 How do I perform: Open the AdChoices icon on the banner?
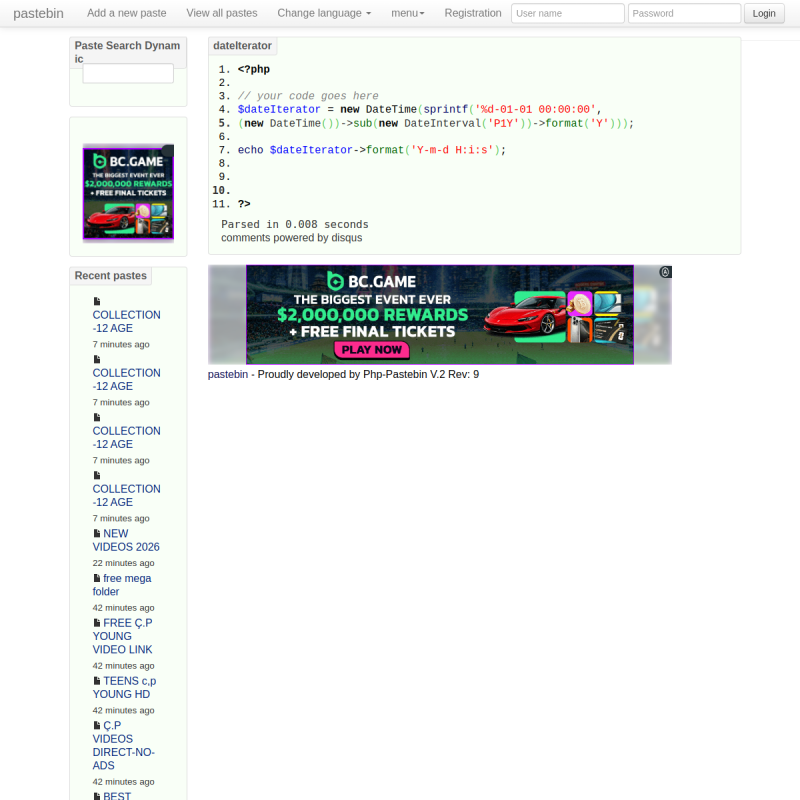665,272
